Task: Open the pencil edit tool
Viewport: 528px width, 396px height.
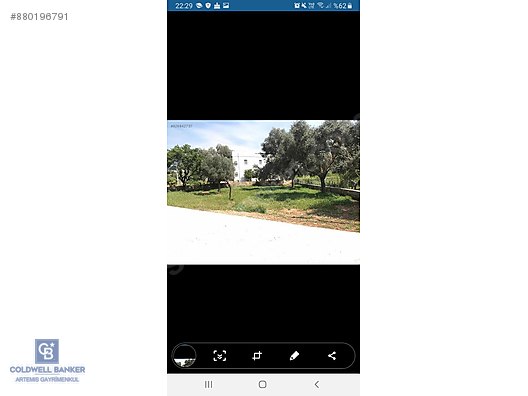Action: pyautogui.click(x=294, y=356)
